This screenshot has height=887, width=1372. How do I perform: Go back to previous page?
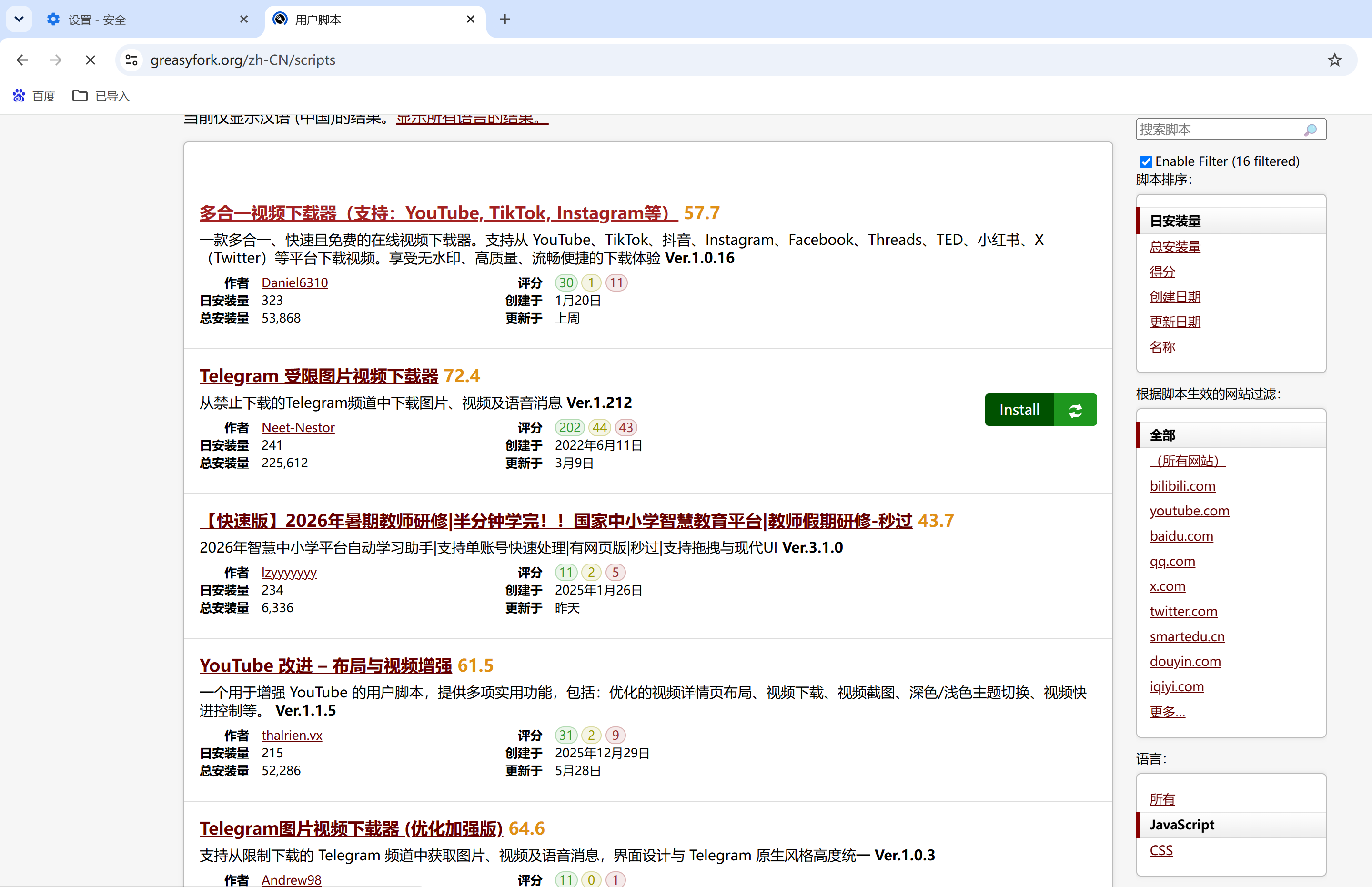point(22,60)
